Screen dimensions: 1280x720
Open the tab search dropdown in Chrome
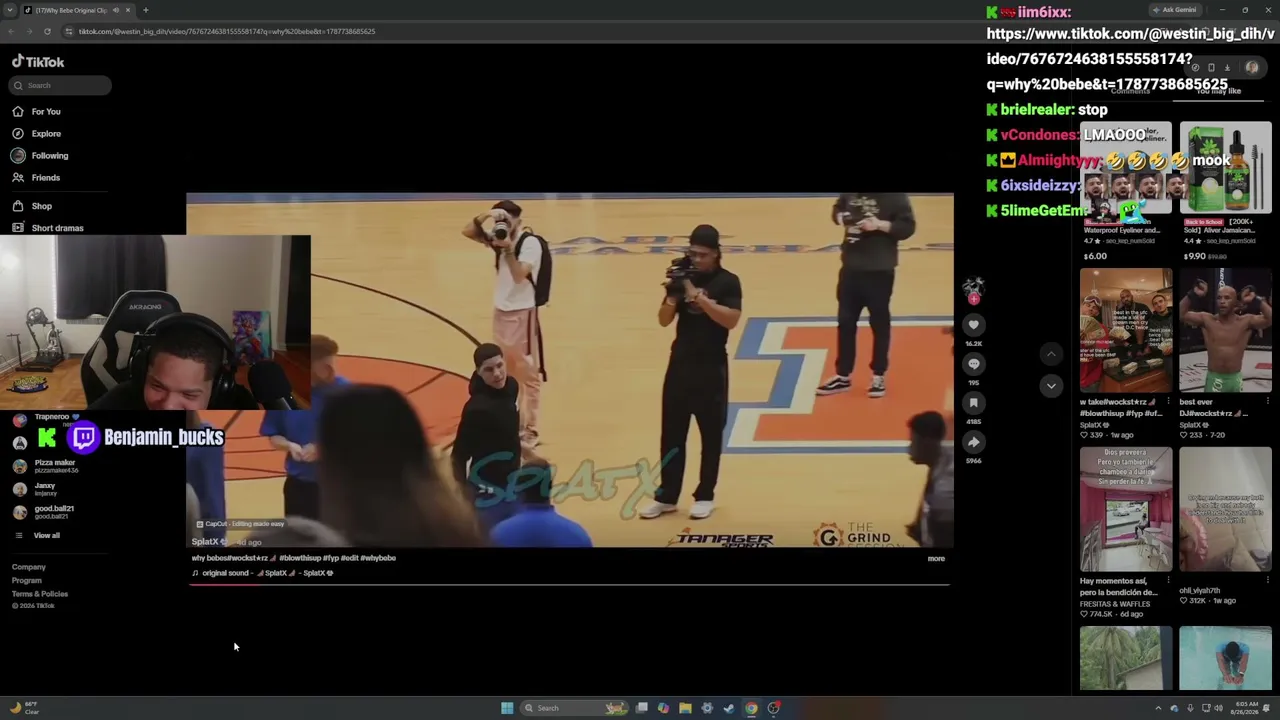point(10,10)
